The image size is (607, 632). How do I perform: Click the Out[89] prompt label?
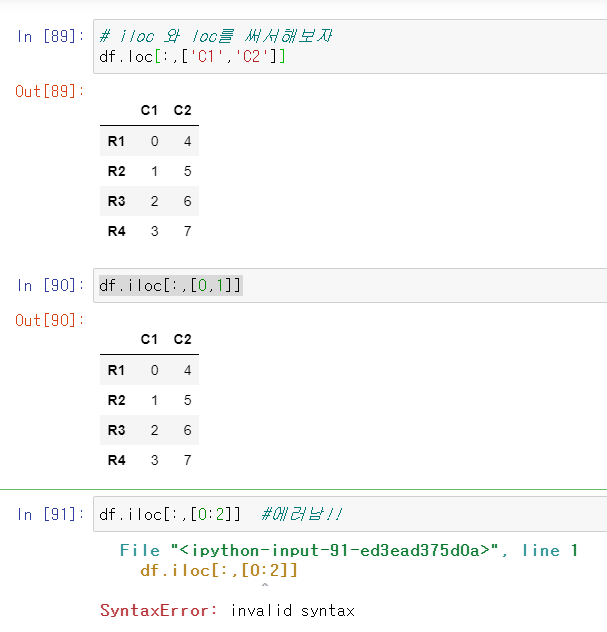click(50, 91)
